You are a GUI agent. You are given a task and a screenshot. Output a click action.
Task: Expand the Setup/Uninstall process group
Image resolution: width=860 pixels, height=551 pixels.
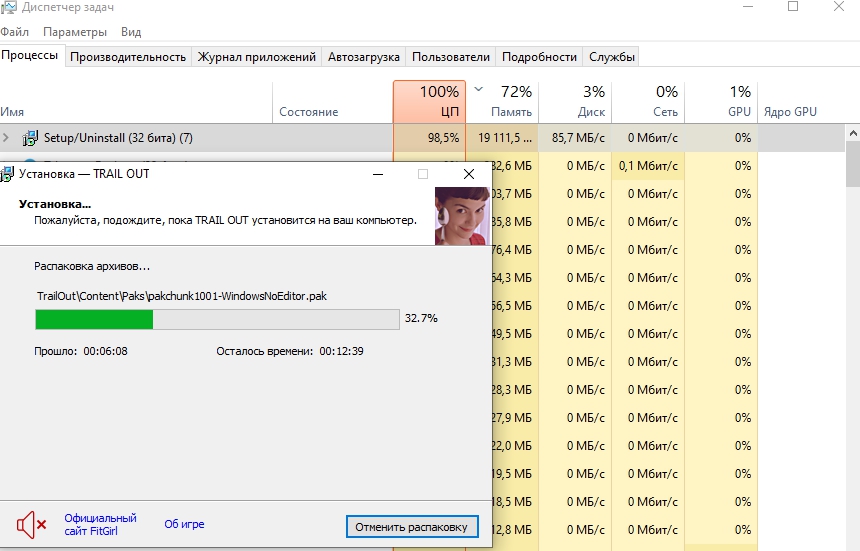coord(6,138)
